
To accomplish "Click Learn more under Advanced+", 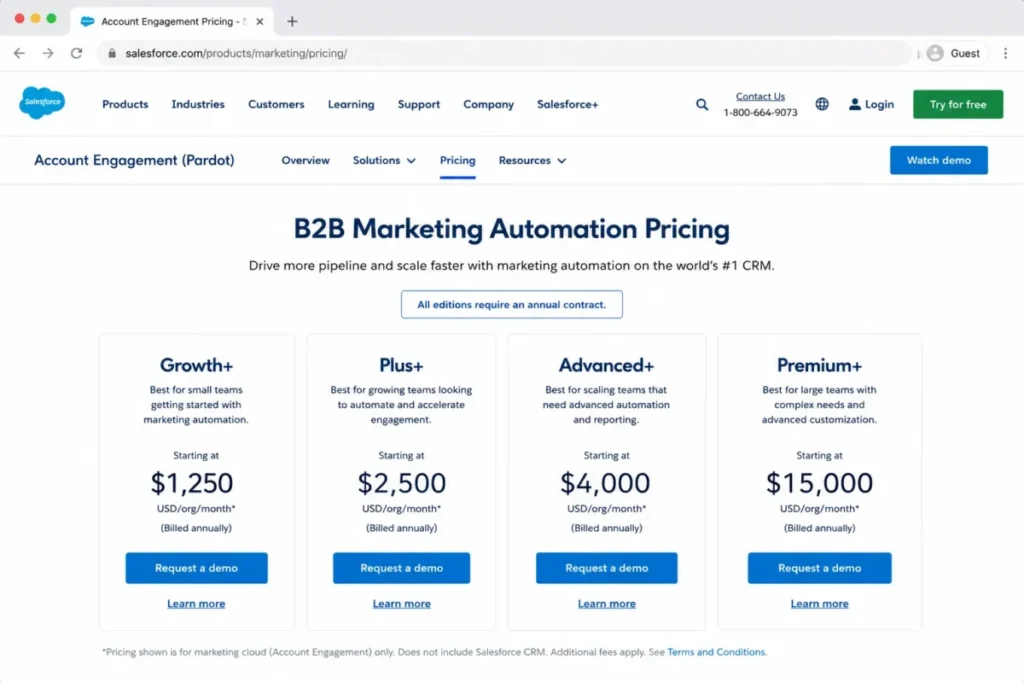I will click(x=607, y=604).
